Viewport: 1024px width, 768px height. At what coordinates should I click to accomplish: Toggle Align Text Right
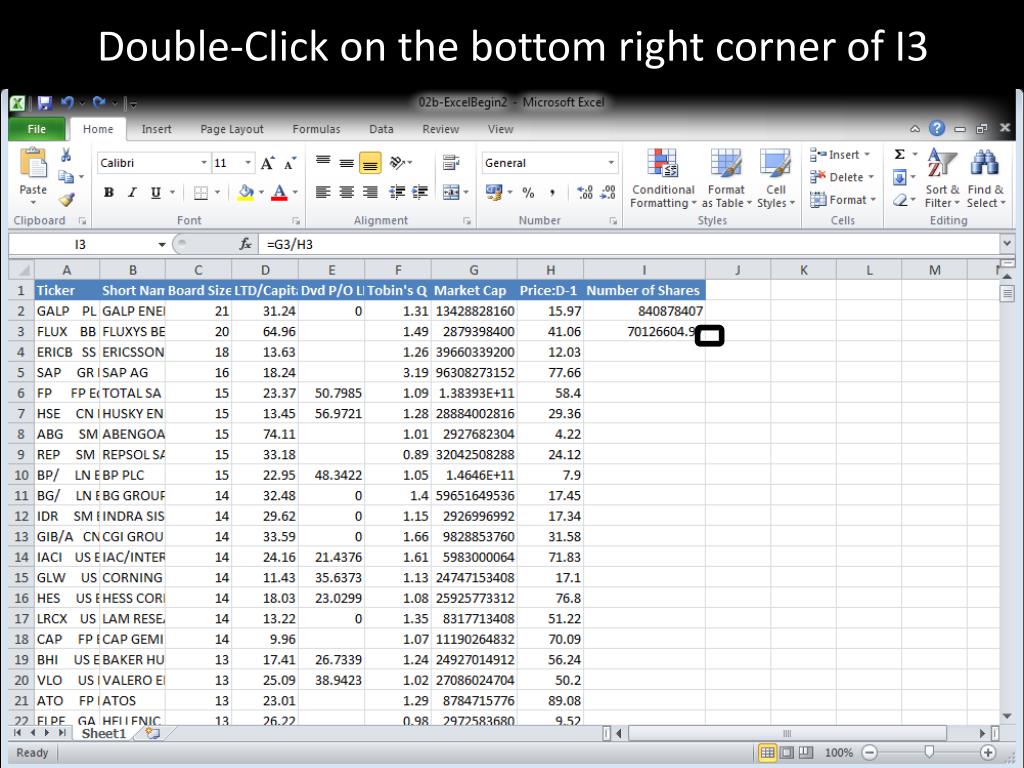pyautogui.click(x=370, y=192)
